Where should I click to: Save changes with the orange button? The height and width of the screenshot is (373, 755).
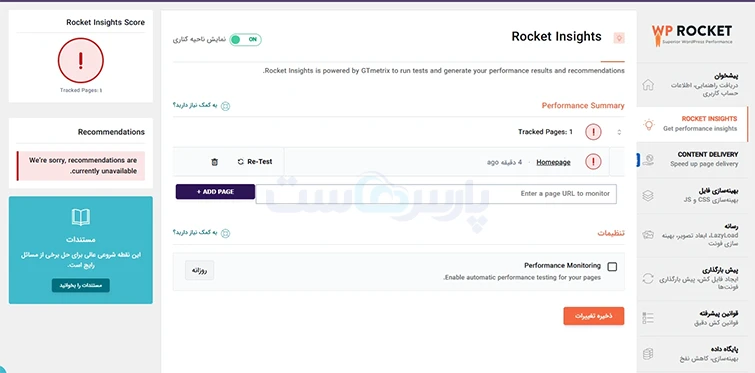click(x=594, y=316)
